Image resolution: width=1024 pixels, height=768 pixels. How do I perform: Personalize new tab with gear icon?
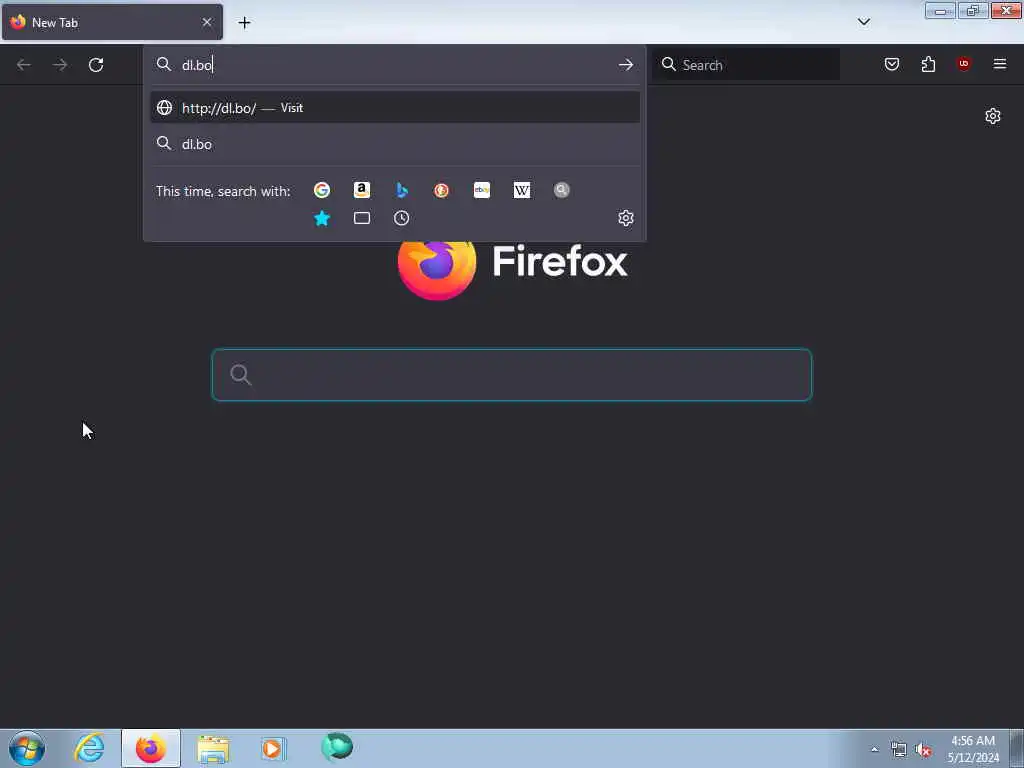[x=993, y=116]
